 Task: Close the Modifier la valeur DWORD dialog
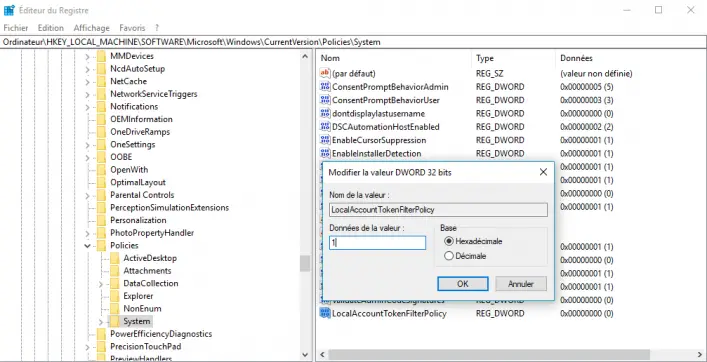[543, 172]
